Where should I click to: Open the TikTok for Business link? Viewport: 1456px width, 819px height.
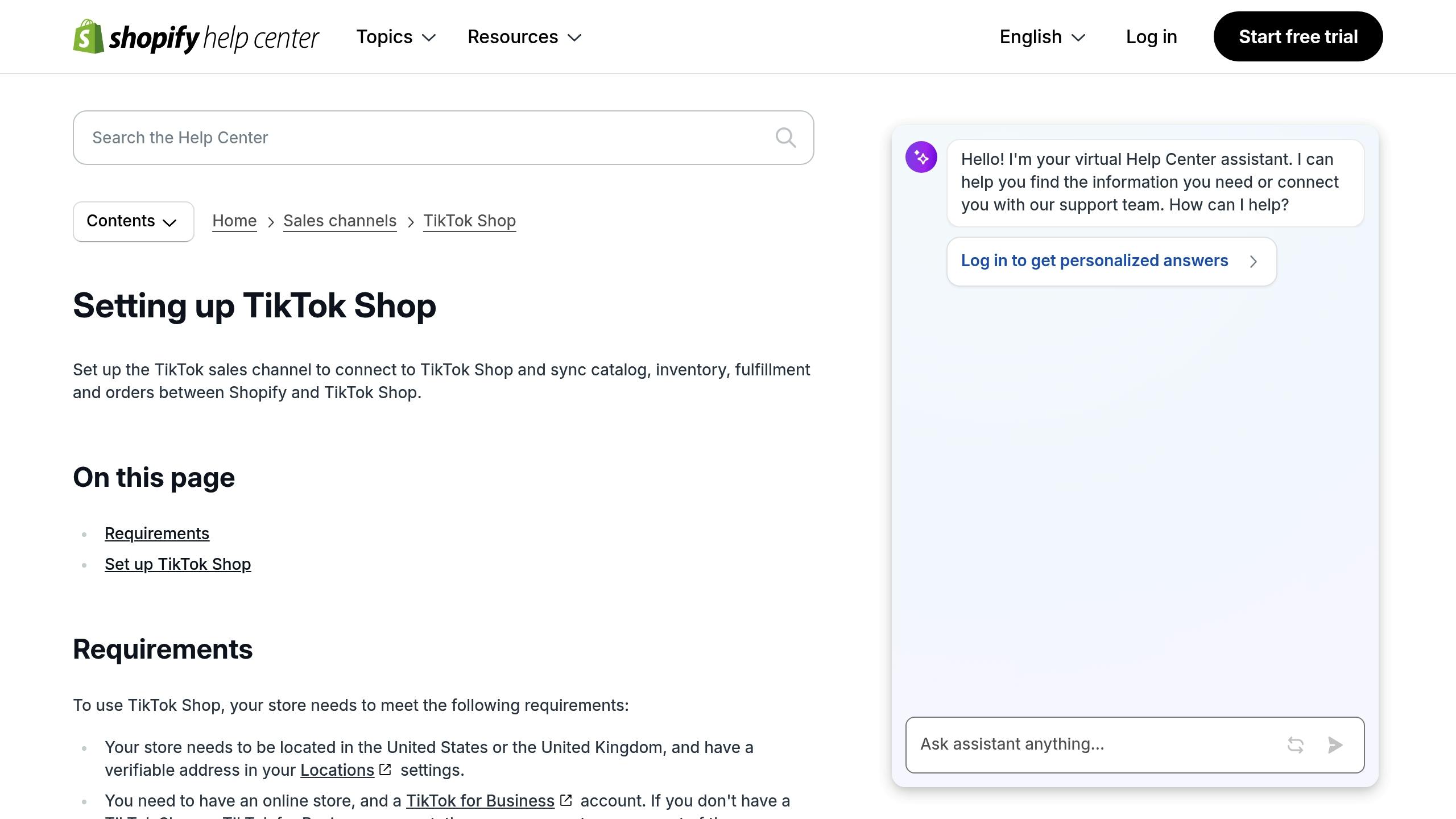[480, 801]
